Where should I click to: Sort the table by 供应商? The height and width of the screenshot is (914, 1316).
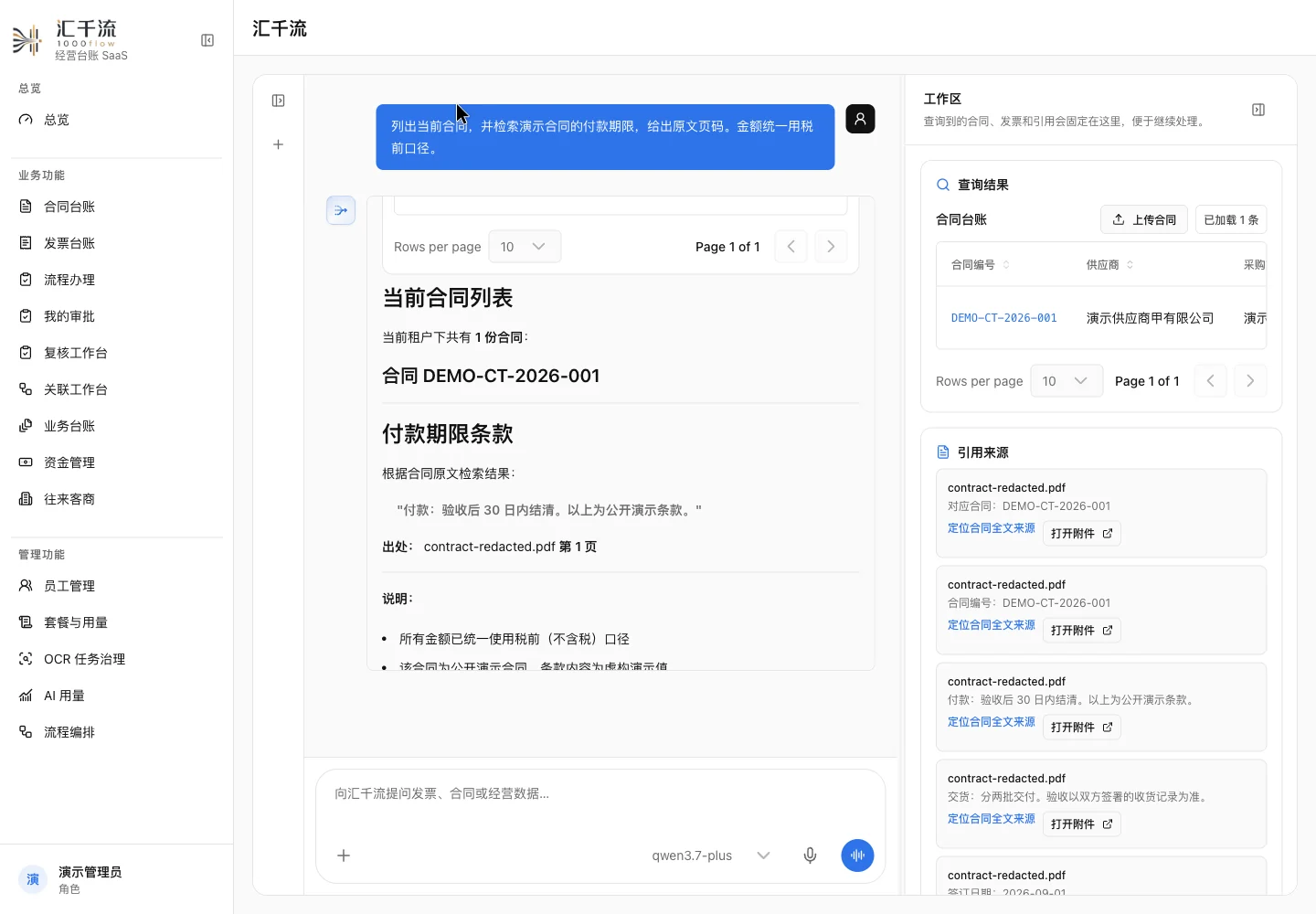point(1110,265)
